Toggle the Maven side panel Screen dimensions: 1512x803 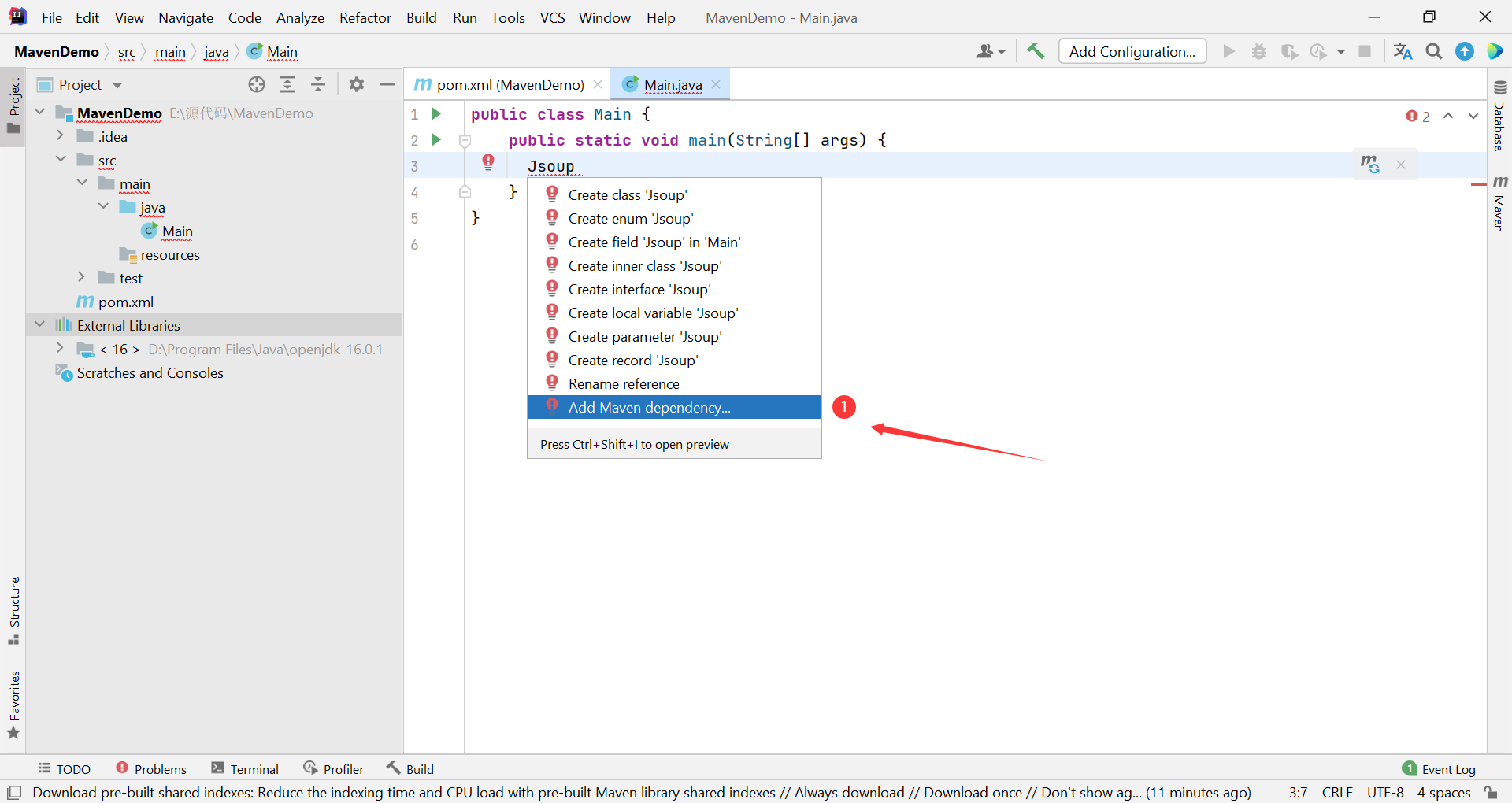click(1500, 203)
